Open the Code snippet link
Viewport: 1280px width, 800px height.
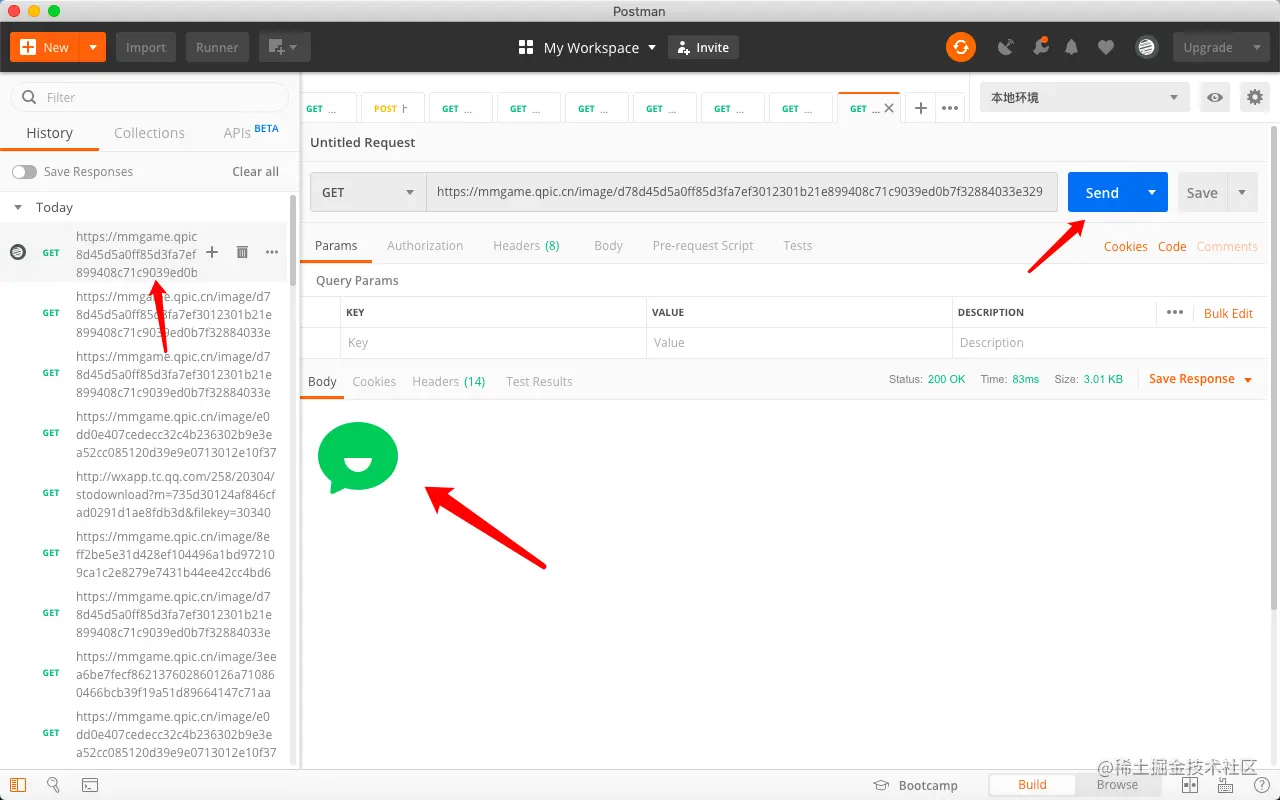tap(1172, 246)
